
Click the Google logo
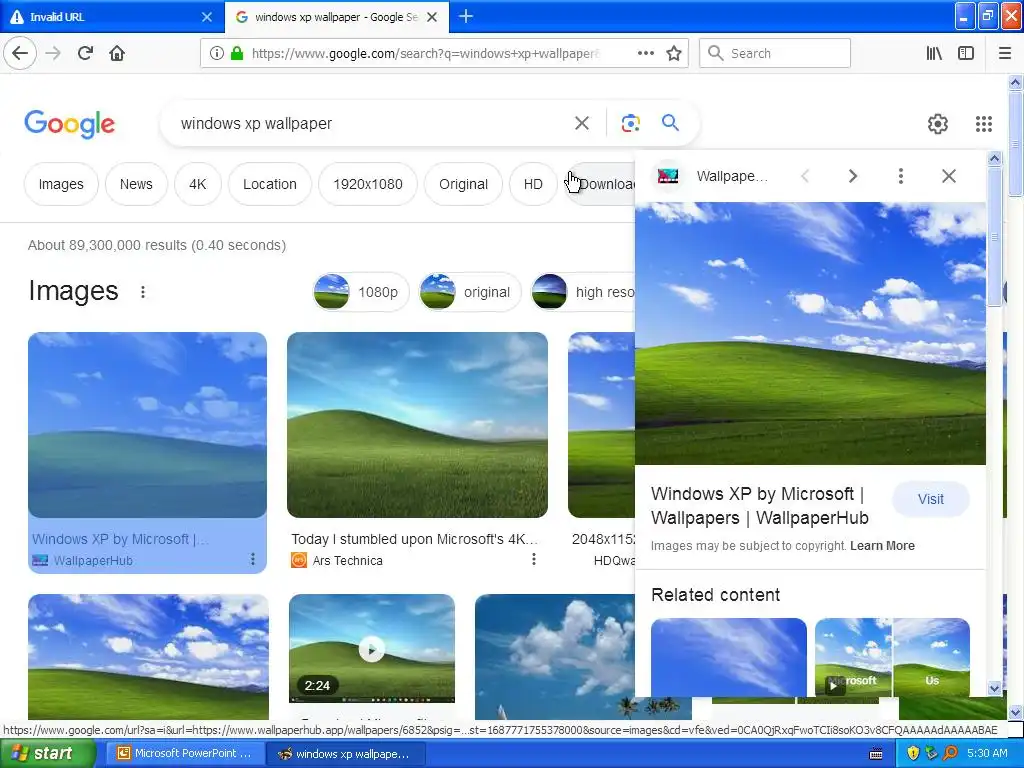click(x=69, y=124)
